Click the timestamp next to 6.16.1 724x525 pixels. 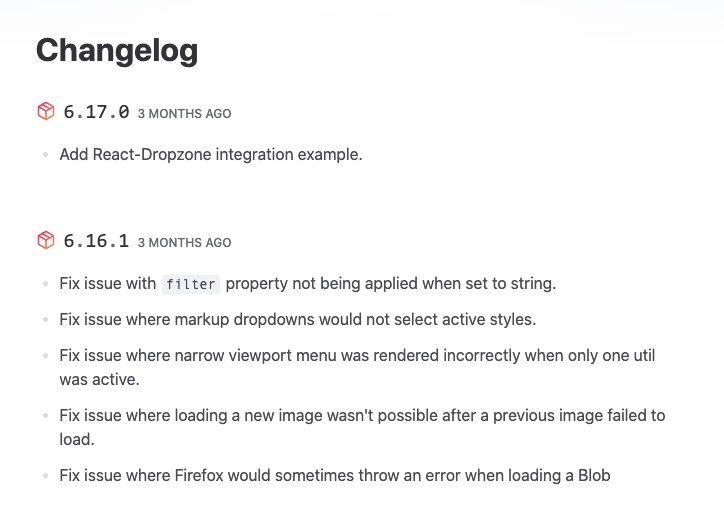pos(184,242)
